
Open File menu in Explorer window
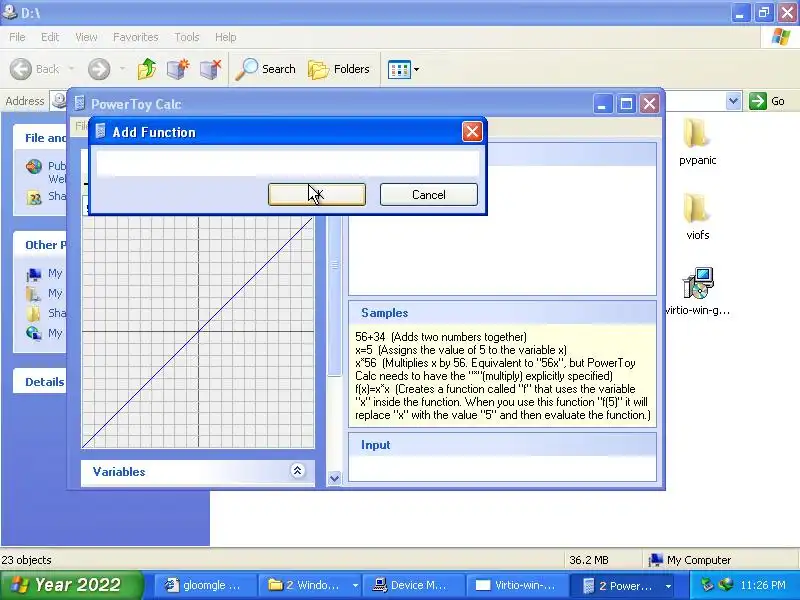tap(17, 37)
